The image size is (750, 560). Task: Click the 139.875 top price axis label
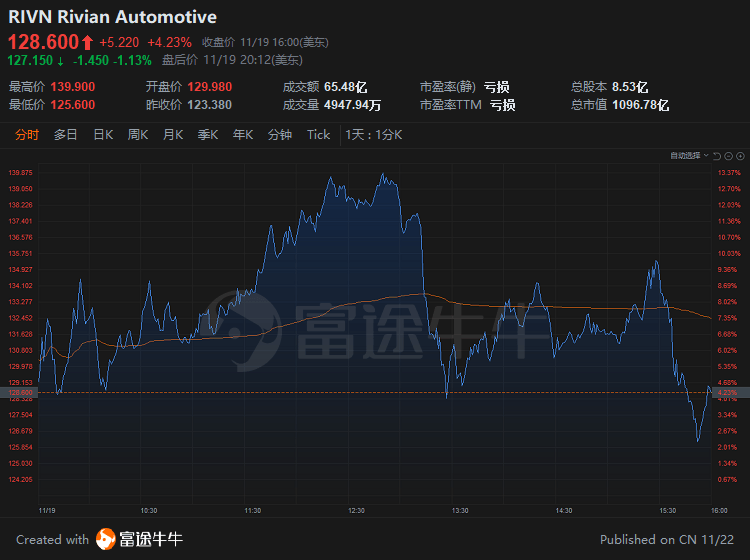[20, 173]
